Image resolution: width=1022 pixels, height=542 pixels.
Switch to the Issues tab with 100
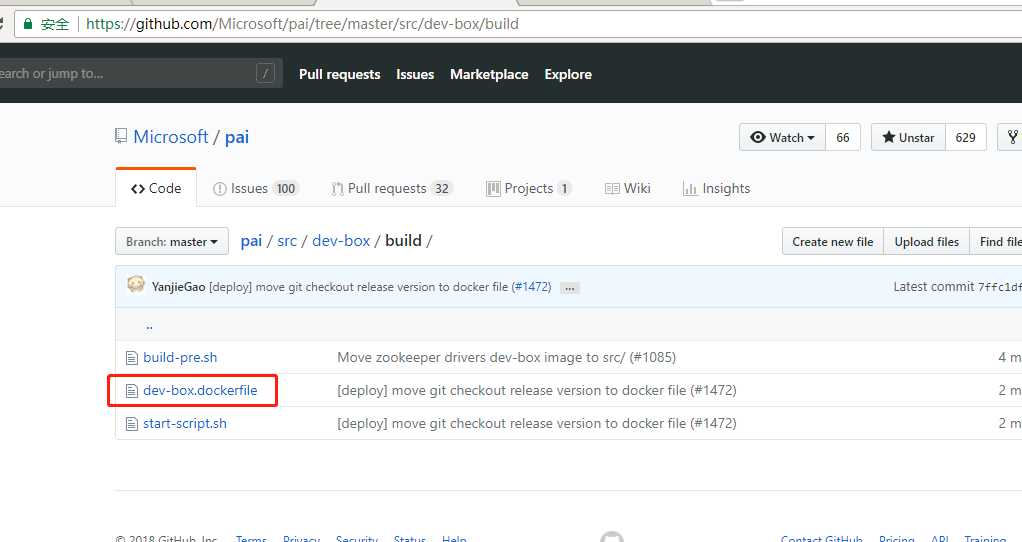tap(255, 188)
